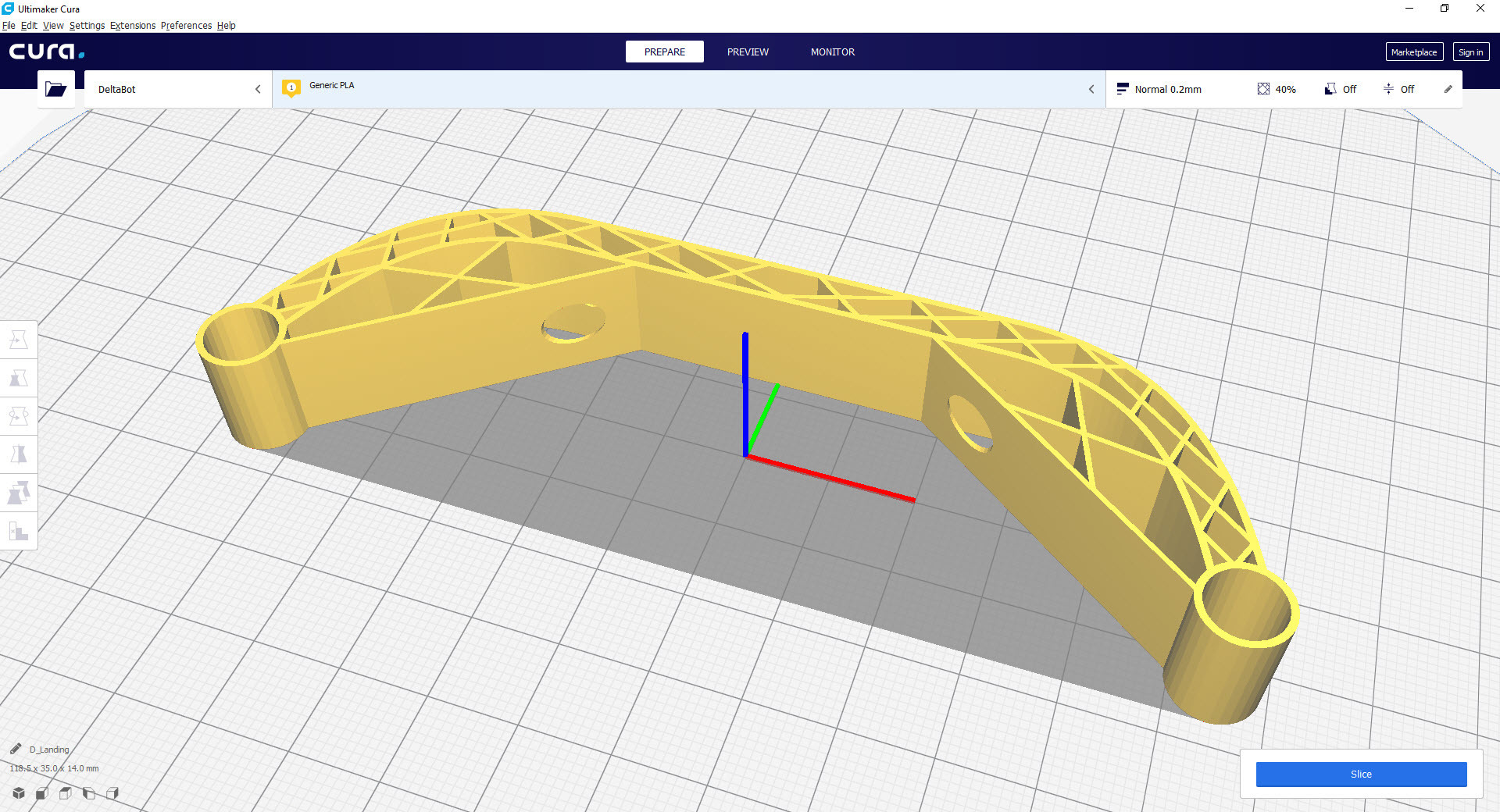Click the custom print settings pencil icon
Viewport: 1500px width, 812px height.
click(1448, 89)
